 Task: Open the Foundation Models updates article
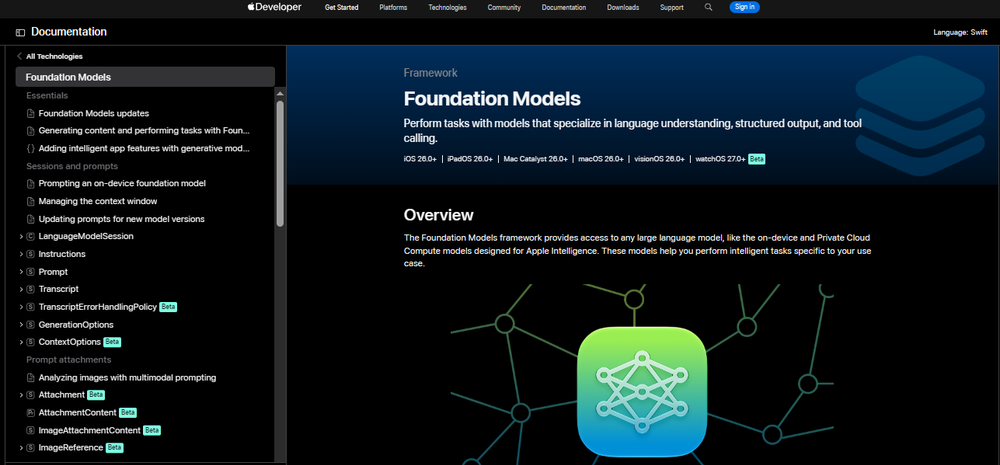(94, 114)
